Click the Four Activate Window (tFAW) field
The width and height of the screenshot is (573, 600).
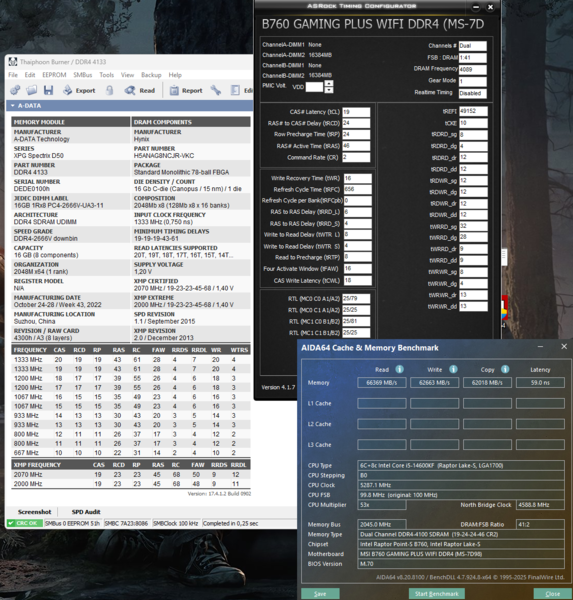pos(358,268)
